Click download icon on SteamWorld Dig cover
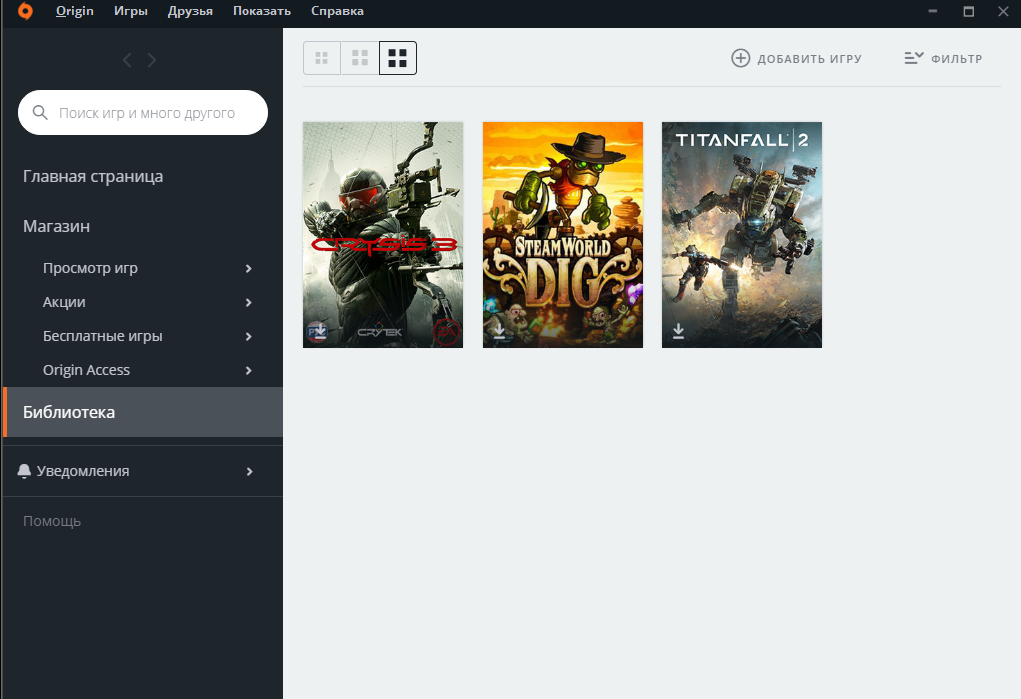This screenshot has height=699, width=1021. point(499,331)
